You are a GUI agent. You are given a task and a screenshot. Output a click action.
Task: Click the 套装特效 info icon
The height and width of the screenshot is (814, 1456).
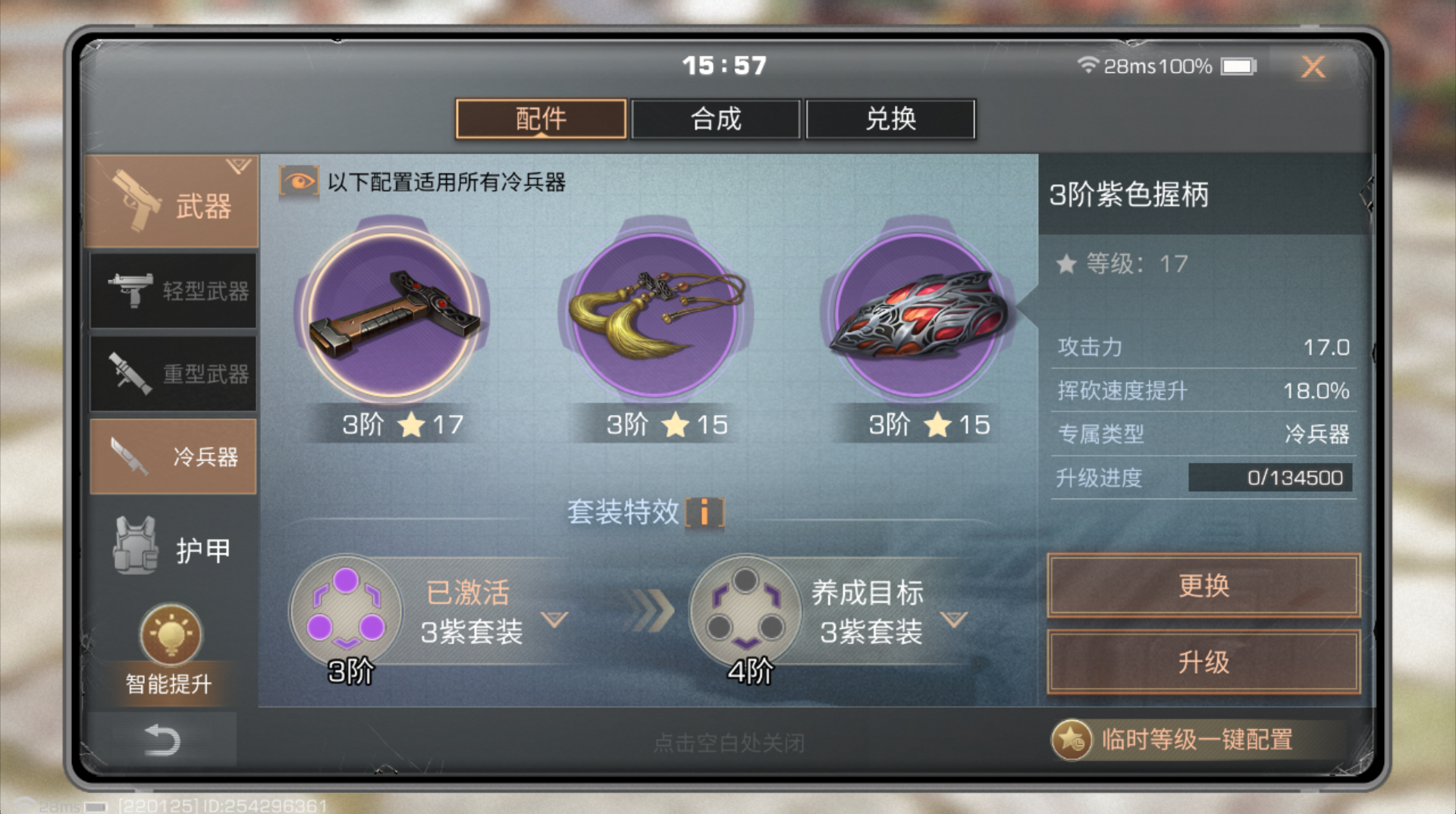coord(704,512)
